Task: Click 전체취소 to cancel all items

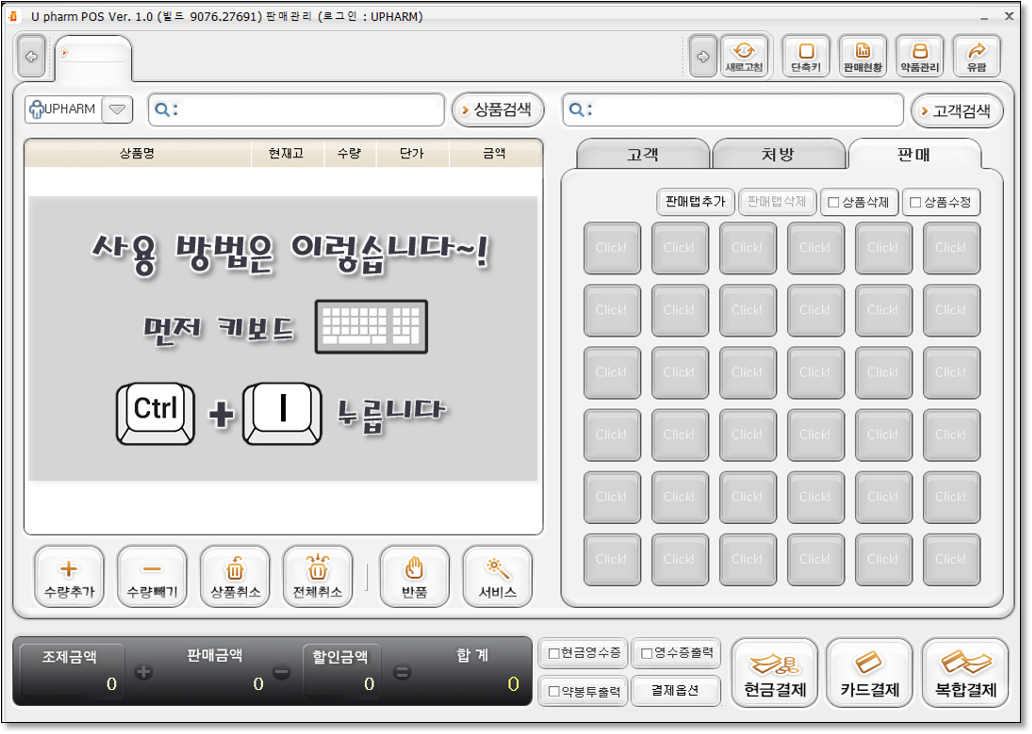Action: [317, 577]
